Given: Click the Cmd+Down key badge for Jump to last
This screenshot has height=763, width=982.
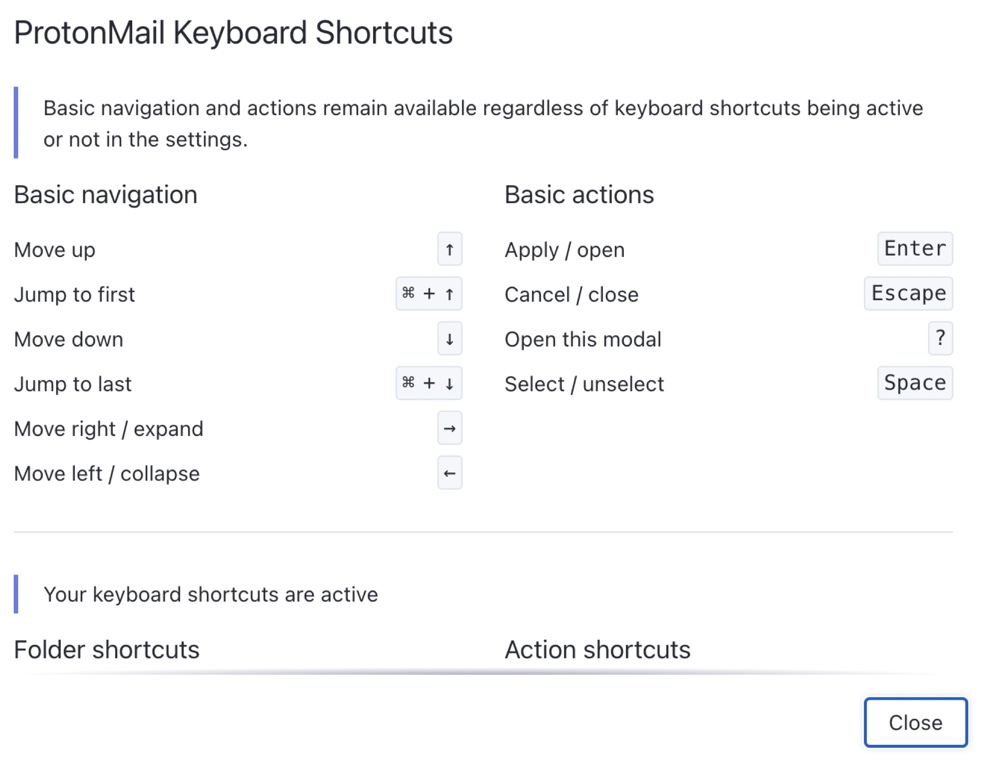Looking at the screenshot, I should (428, 383).
